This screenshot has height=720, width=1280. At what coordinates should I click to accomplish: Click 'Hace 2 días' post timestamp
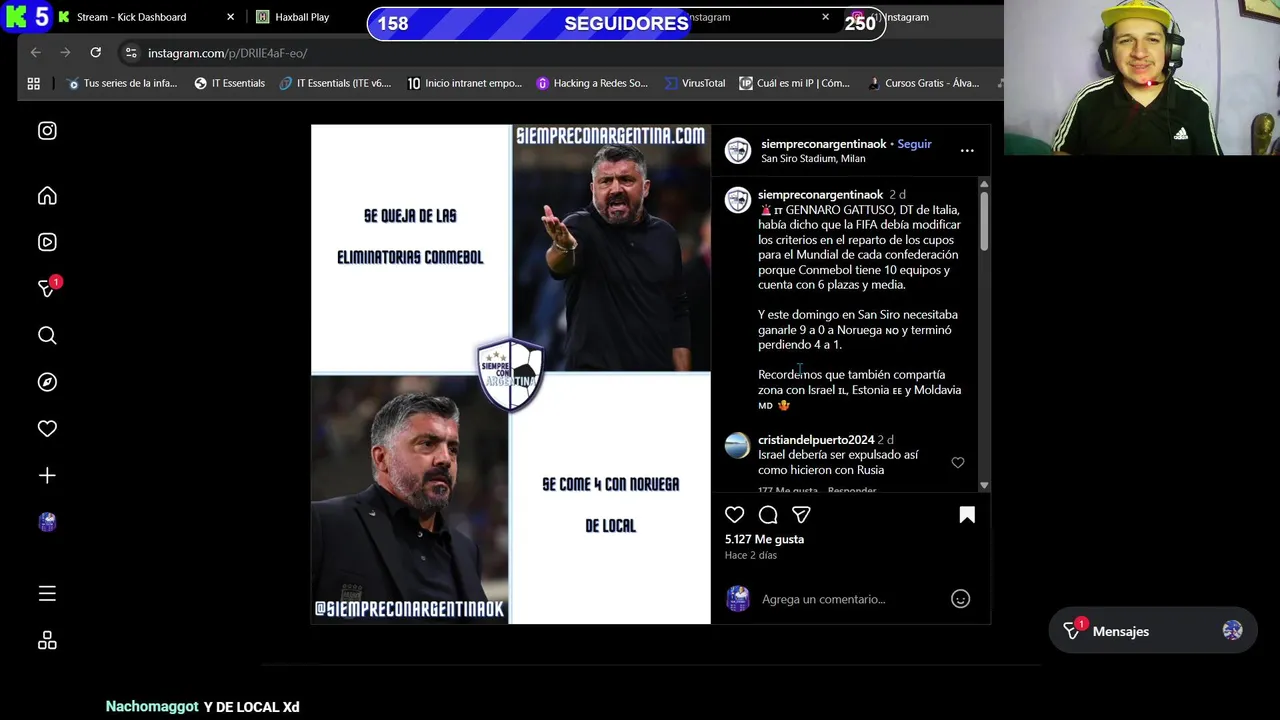tap(751, 555)
